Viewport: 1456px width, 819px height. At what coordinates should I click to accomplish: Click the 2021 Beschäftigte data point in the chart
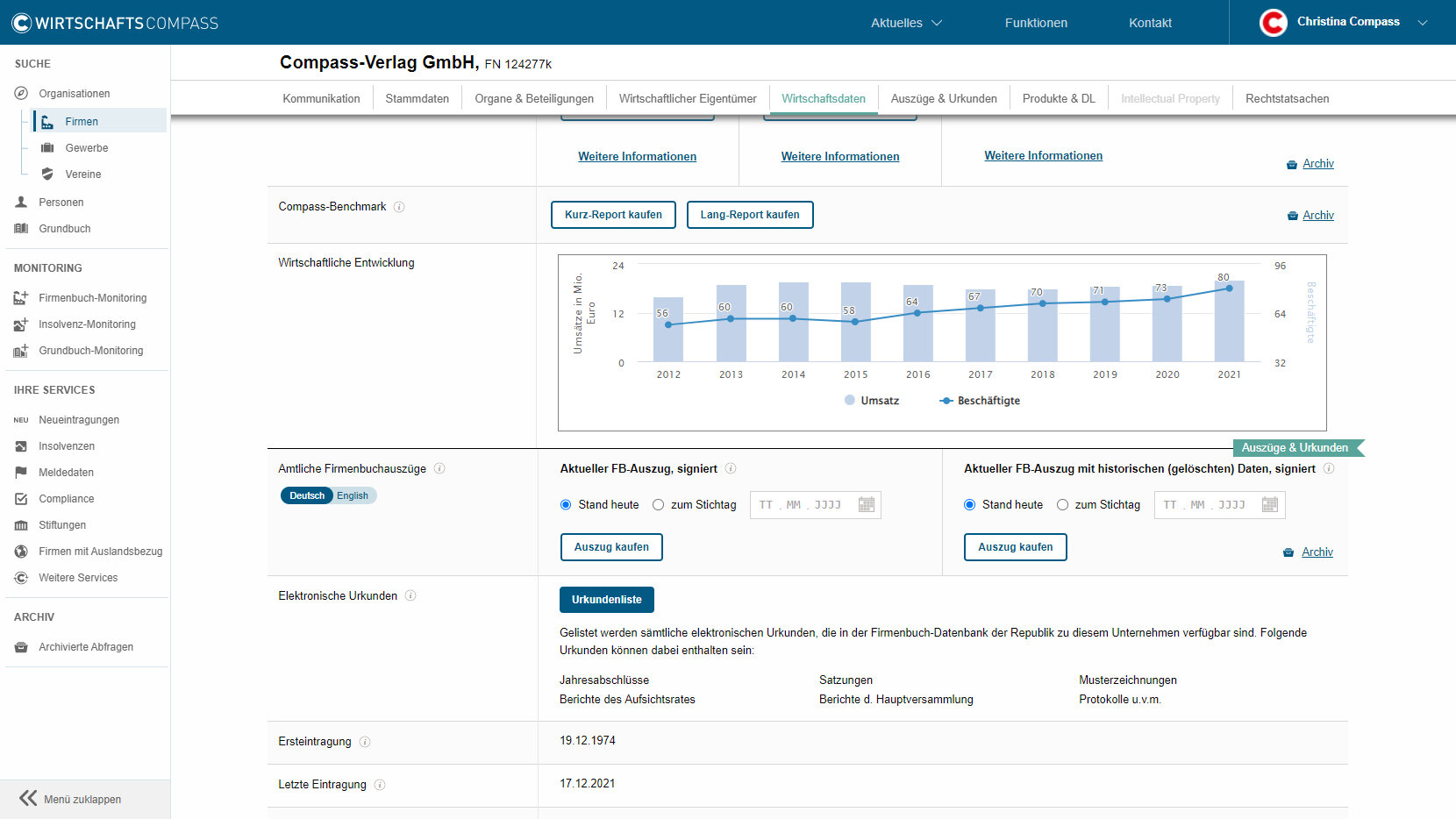click(x=1229, y=288)
